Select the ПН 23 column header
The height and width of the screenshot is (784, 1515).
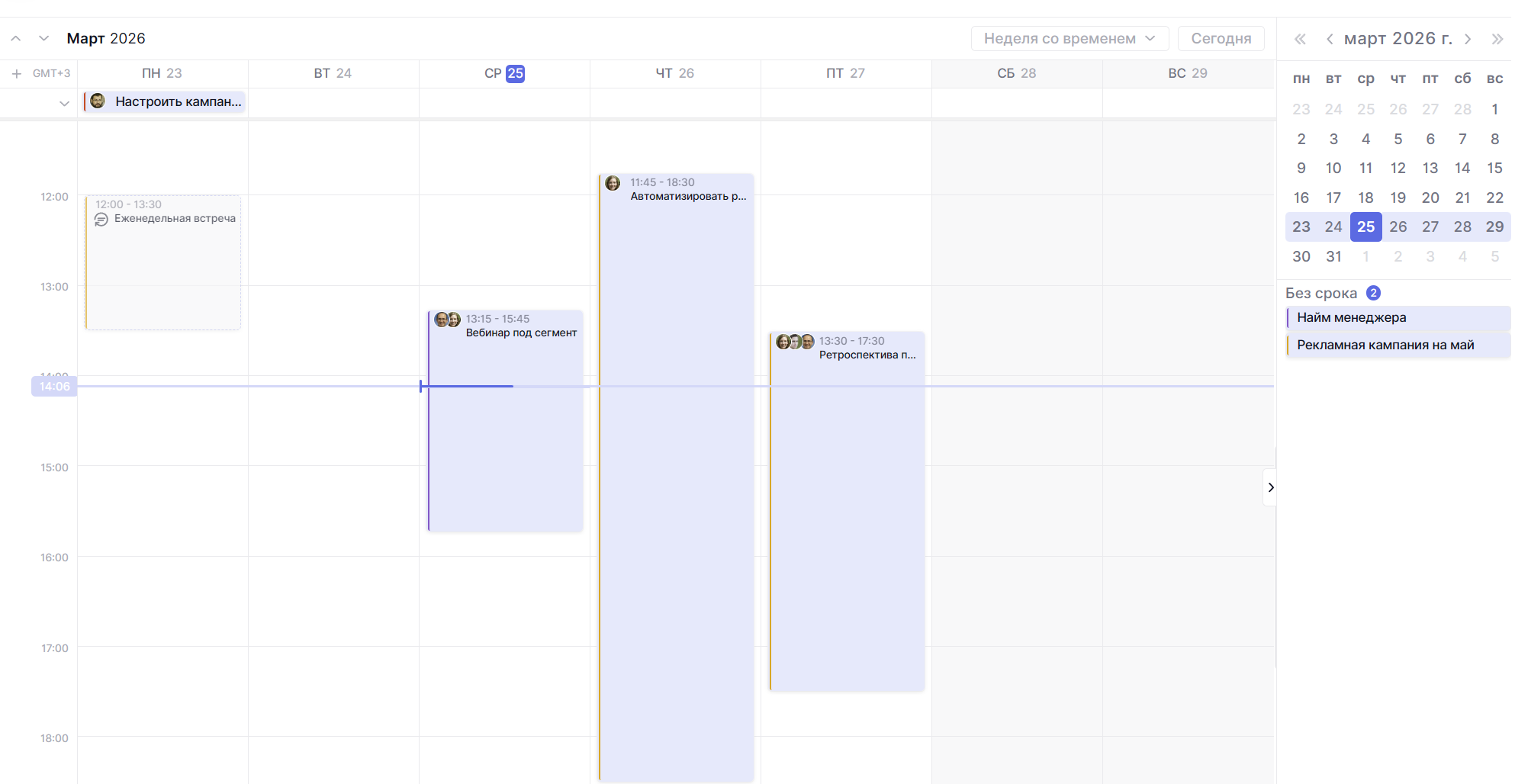(x=162, y=73)
